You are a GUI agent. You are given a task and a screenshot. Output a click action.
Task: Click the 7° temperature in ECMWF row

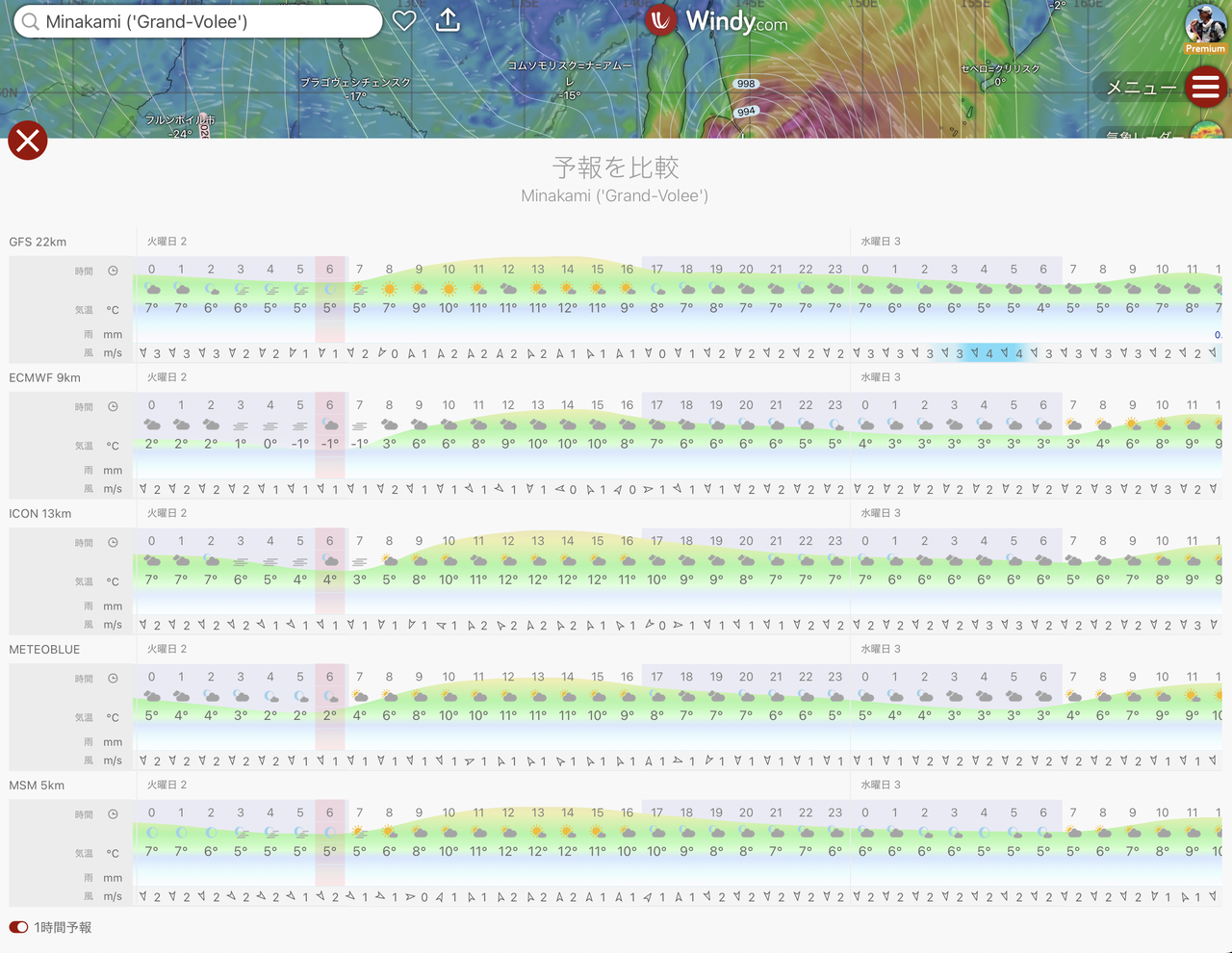pyautogui.click(x=656, y=445)
